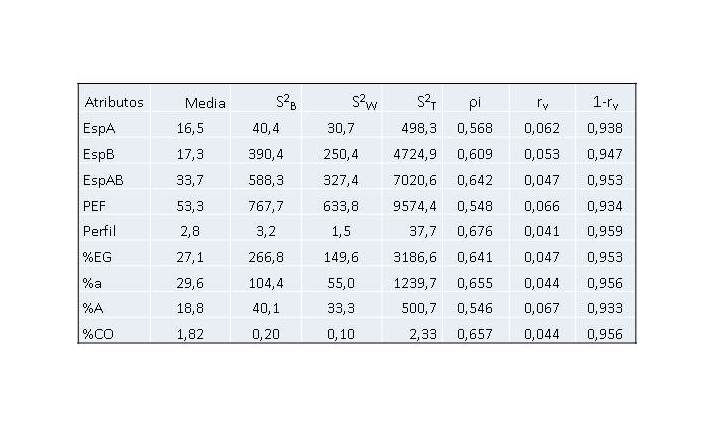Click the EspB row label

[100, 154]
